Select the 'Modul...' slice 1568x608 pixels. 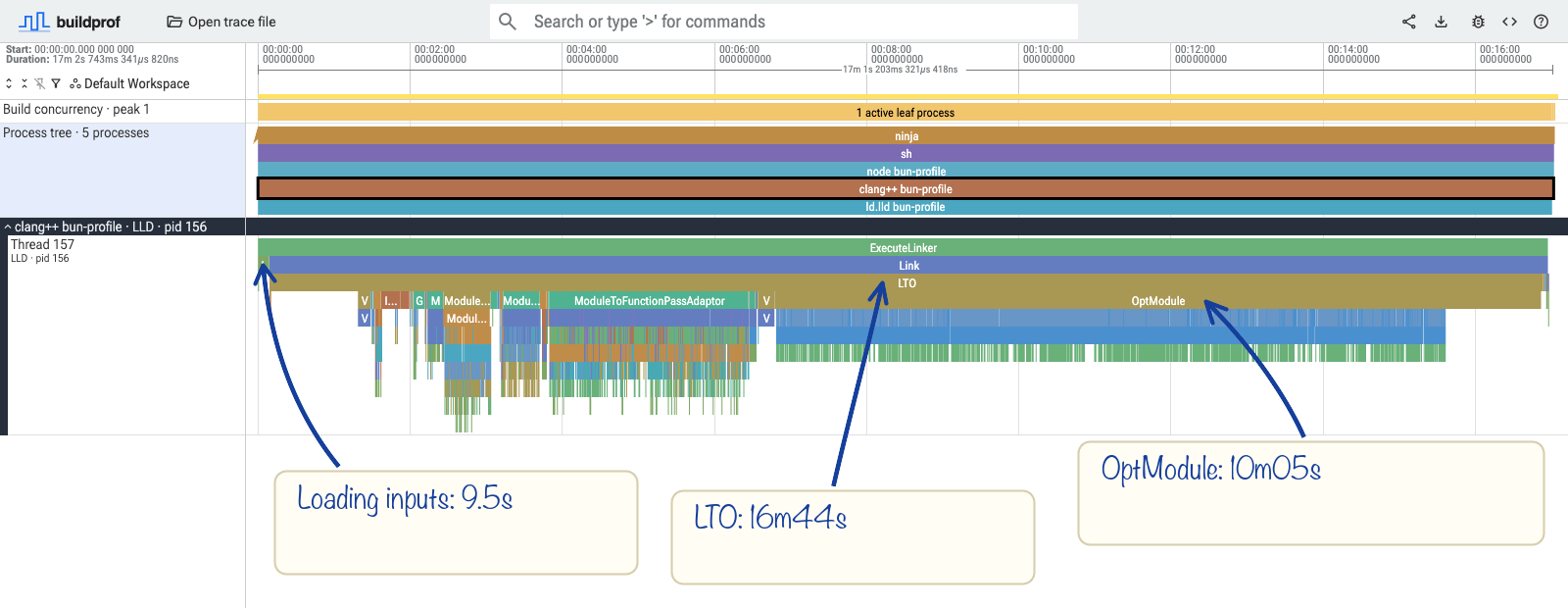click(x=466, y=319)
